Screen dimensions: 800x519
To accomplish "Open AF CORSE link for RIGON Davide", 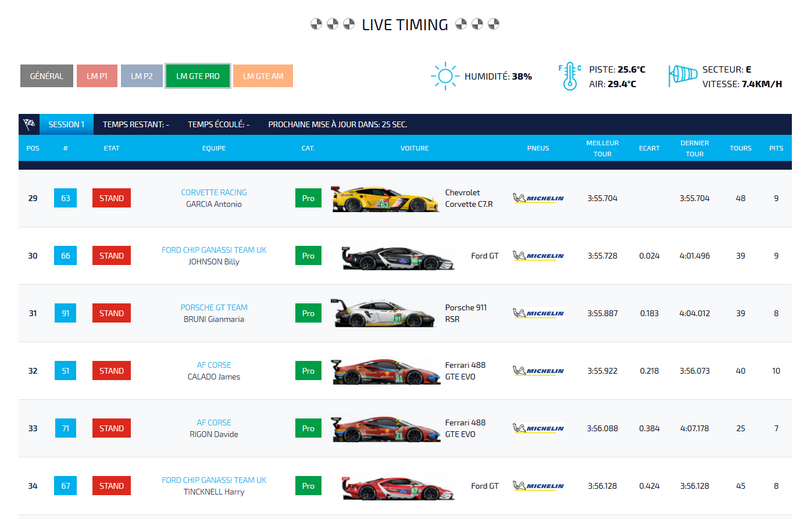I will pyautogui.click(x=214, y=423).
